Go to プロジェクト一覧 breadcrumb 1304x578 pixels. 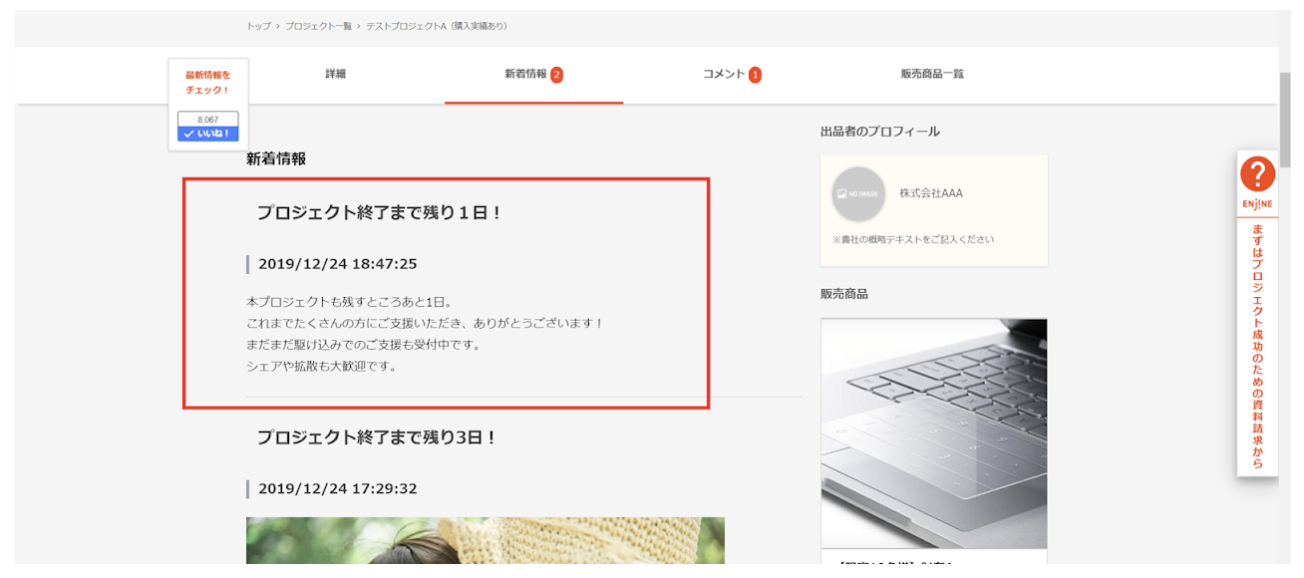pos(318,26)
